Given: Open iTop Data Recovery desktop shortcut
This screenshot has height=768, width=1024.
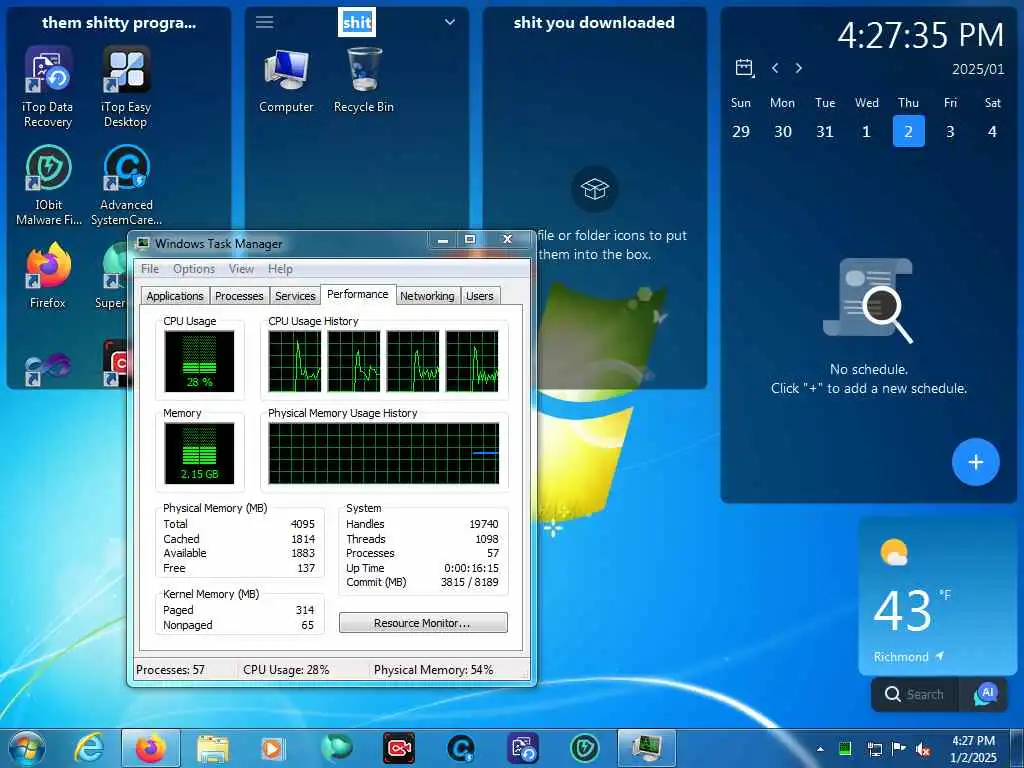Looking at the screenshot, I should [48, 87].
